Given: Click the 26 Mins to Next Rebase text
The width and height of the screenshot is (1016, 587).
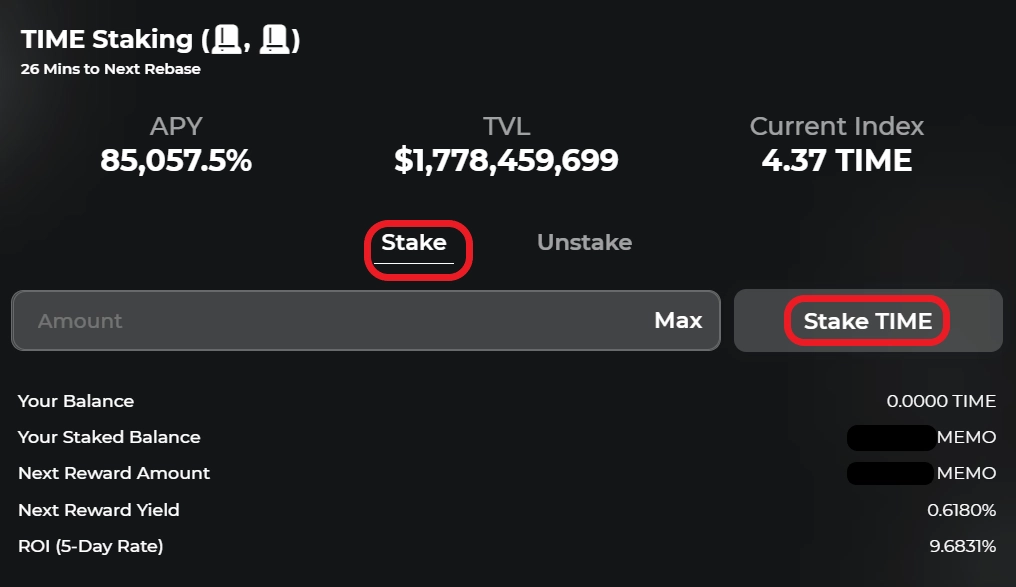Looking at the screenshot, I should coord(111,70).
